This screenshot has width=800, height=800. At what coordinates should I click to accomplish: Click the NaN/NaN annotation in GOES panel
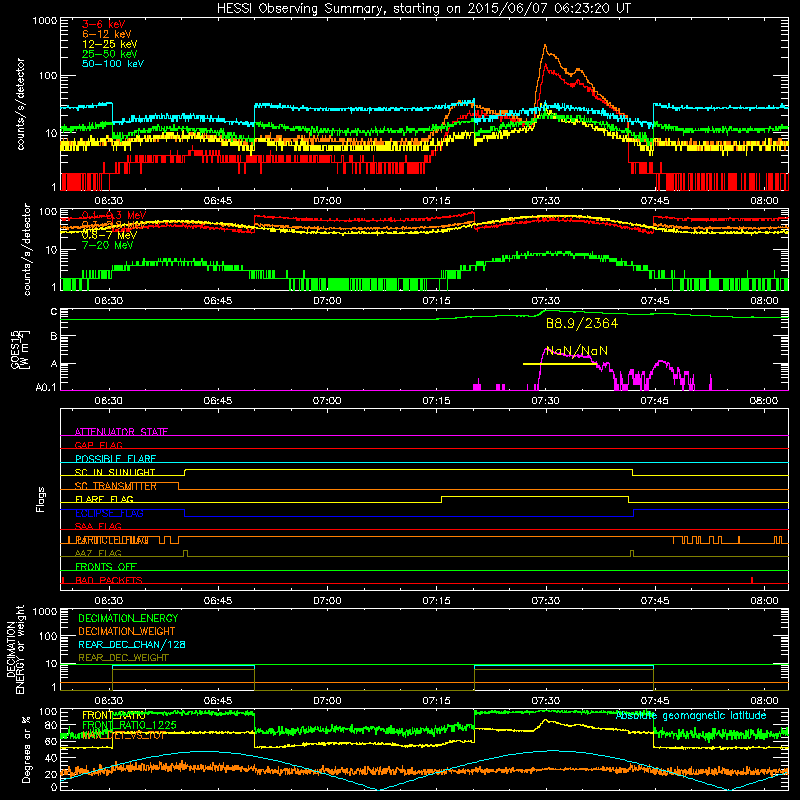pyautogui.click(x=577, y=351)
